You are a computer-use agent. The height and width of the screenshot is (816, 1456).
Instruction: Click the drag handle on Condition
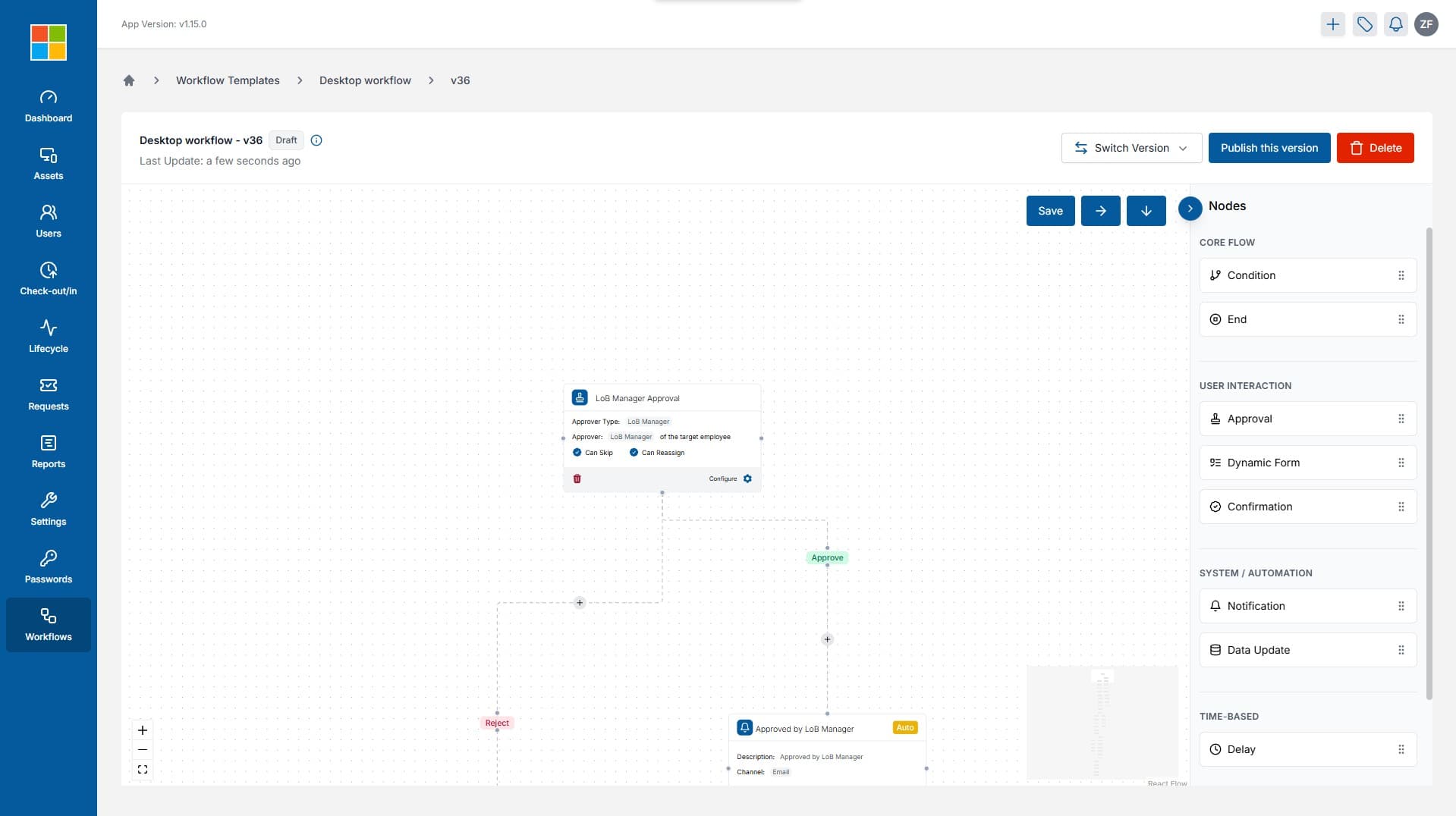[1401, 275]
